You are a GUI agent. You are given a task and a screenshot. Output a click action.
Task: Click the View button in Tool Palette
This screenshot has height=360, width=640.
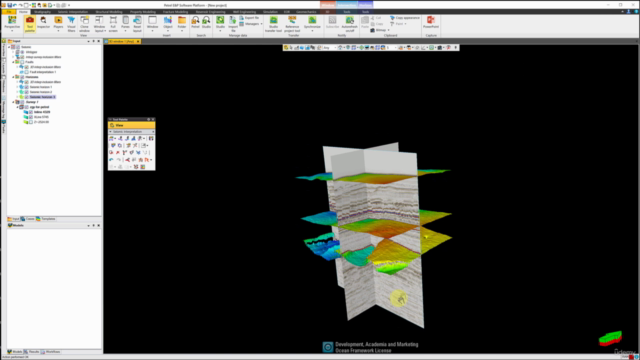click(x=131, y=125)
